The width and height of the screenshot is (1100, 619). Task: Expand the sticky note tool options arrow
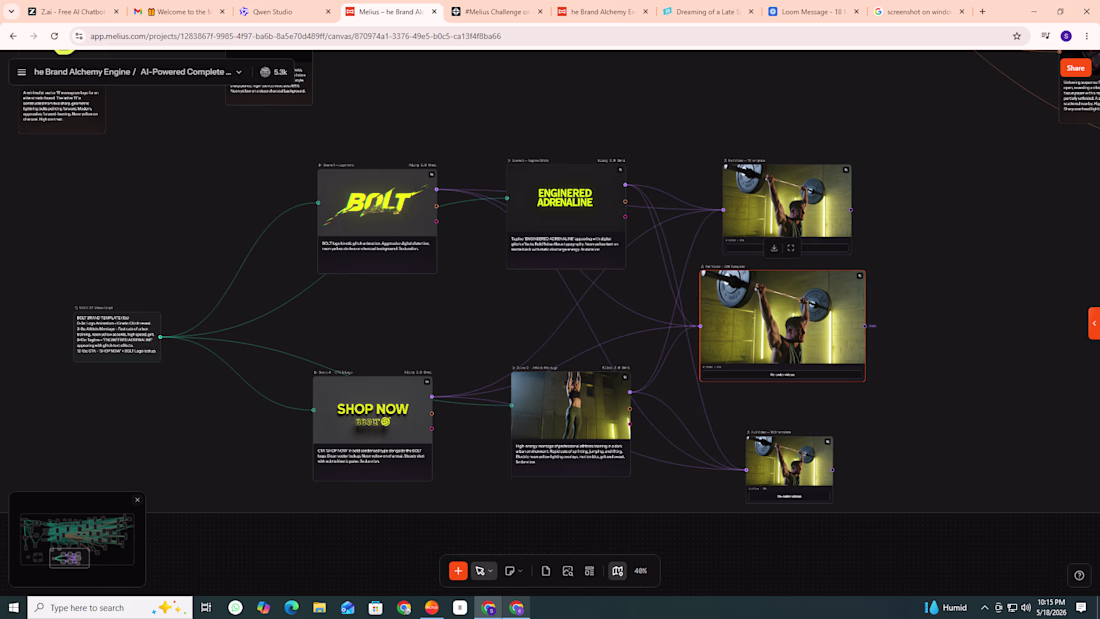(x=521, y=571)
